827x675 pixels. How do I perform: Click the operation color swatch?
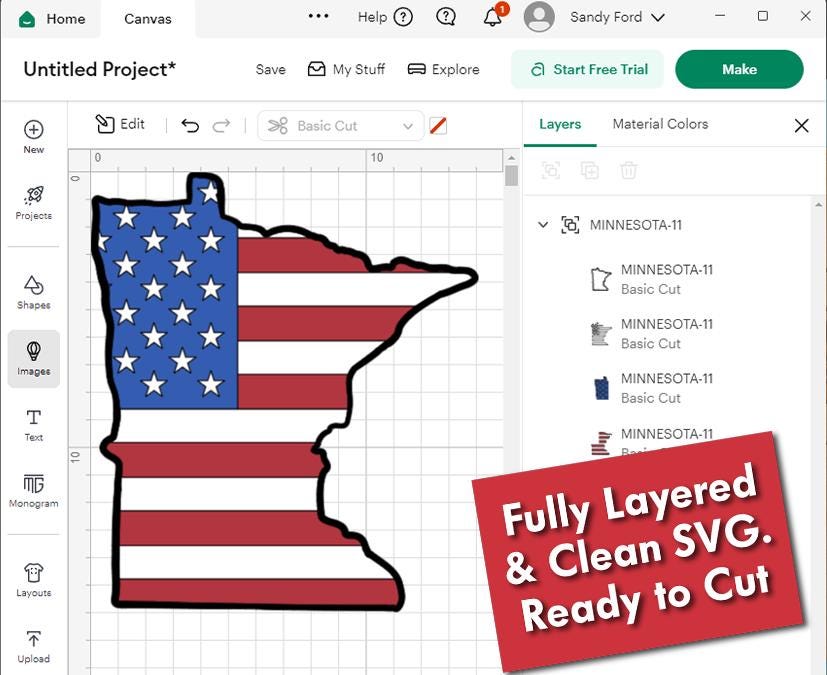point(438,126)
